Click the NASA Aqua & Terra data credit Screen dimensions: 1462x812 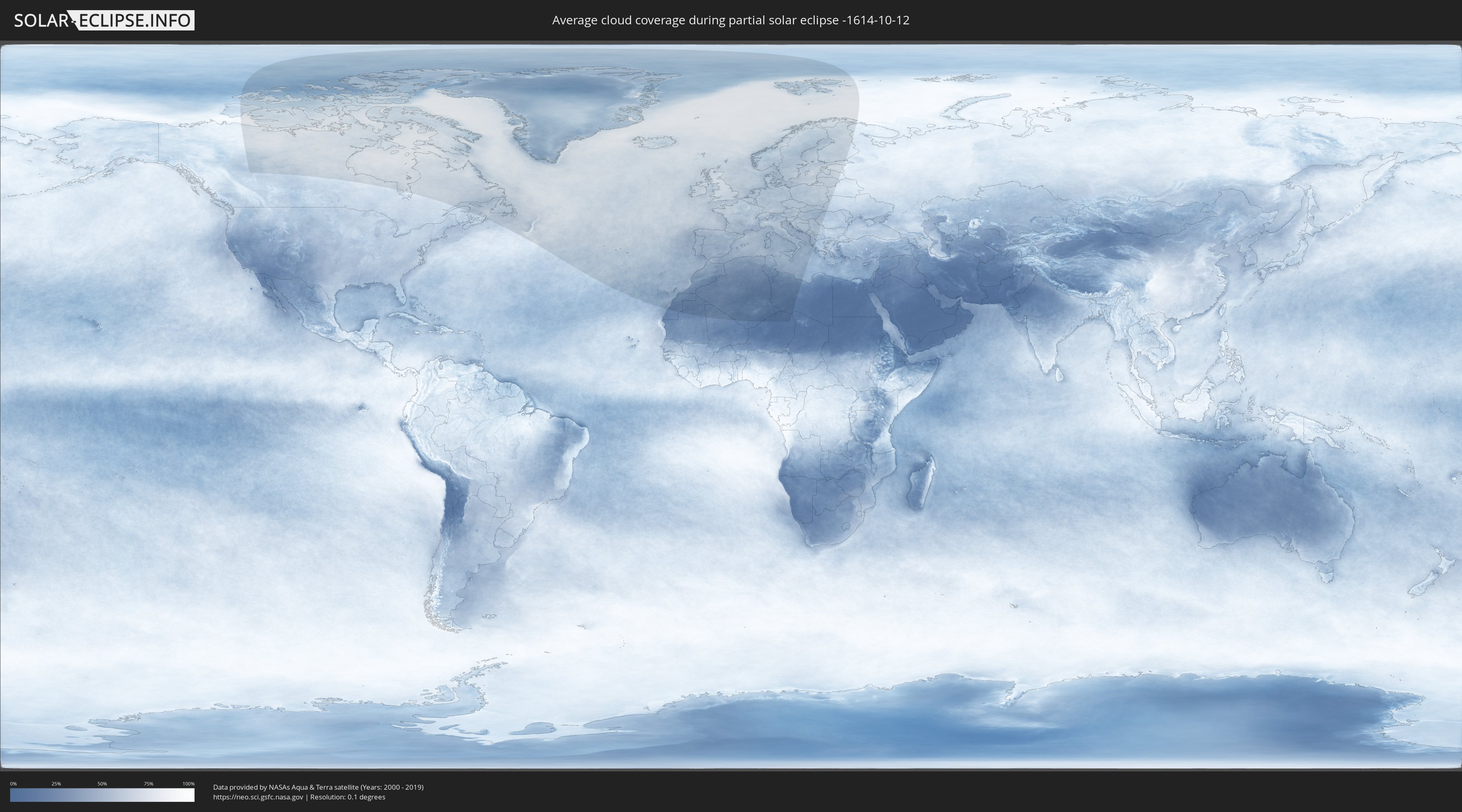tap(318, 787)
